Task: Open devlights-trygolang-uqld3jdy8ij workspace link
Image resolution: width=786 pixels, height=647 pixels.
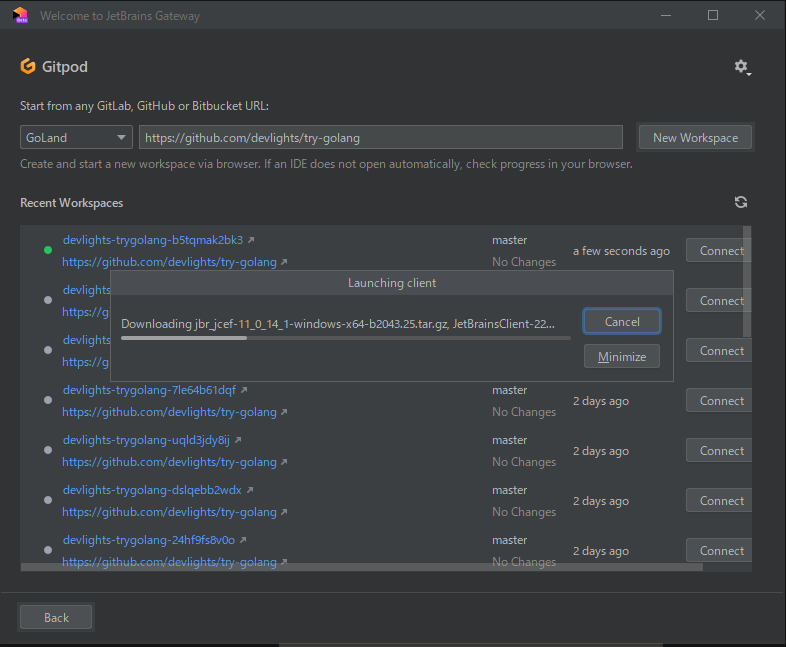Action: 146,440
